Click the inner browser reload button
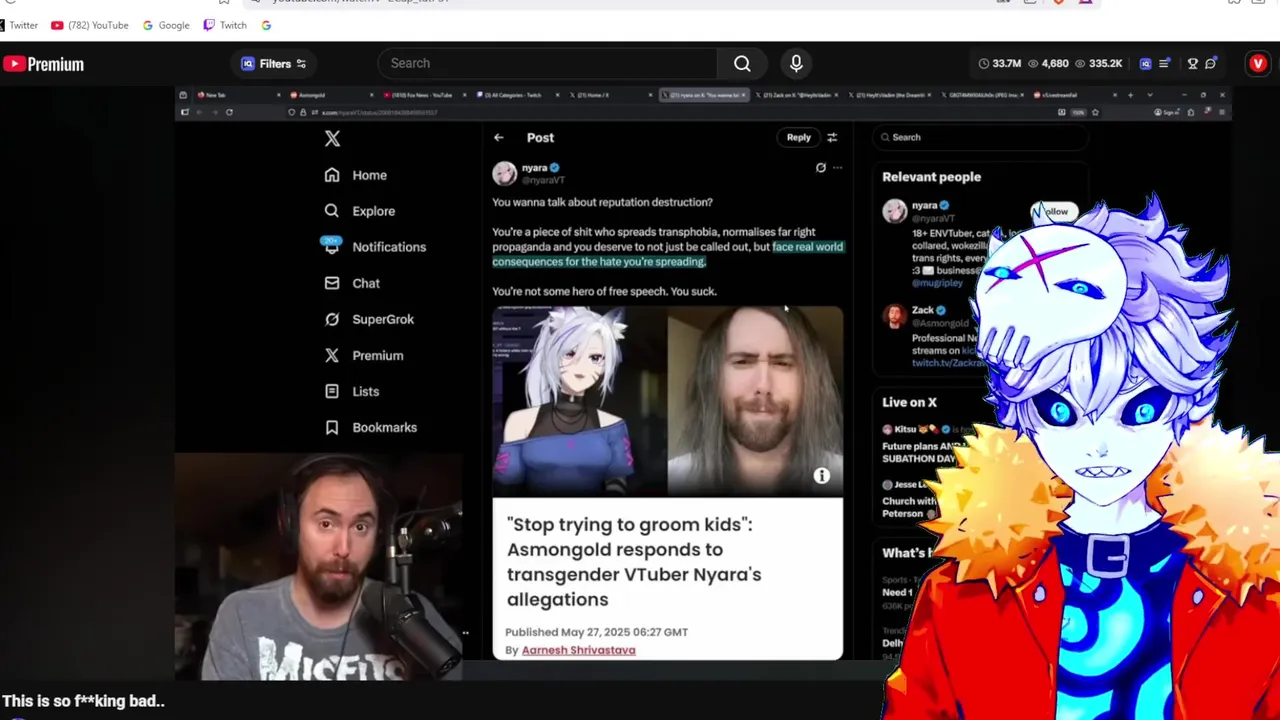 pos(229,112)
